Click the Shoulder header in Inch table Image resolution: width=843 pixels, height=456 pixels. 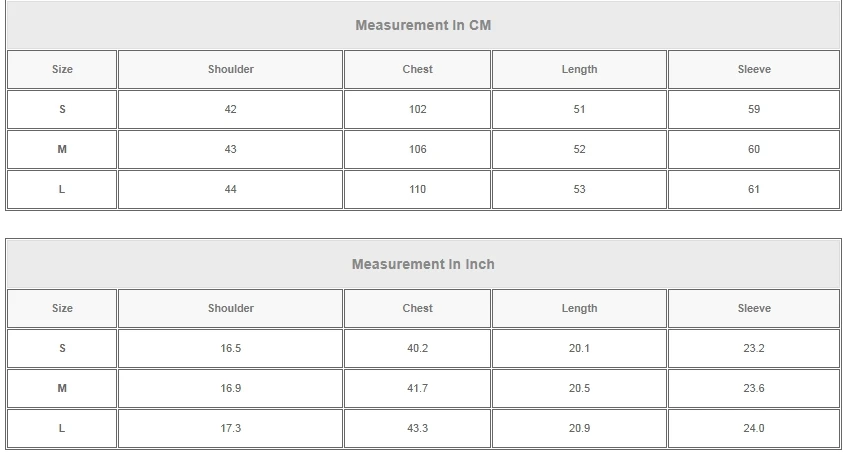pyautogui.click(x=231, y=308)
